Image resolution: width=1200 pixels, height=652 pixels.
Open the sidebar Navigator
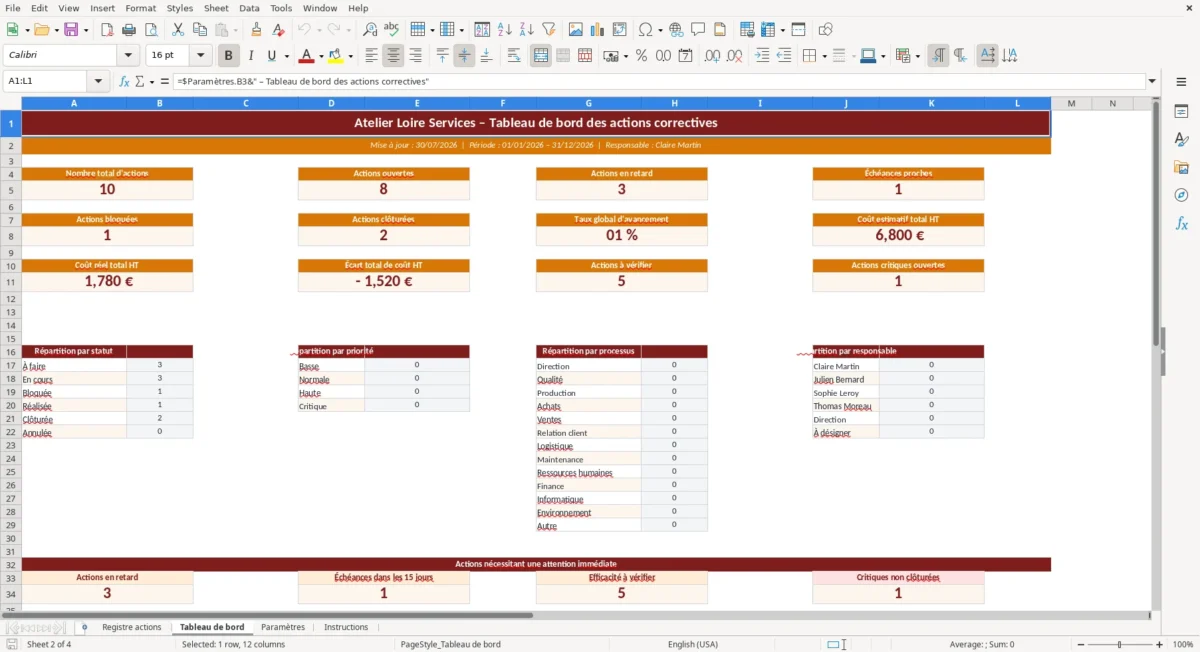1181,195
